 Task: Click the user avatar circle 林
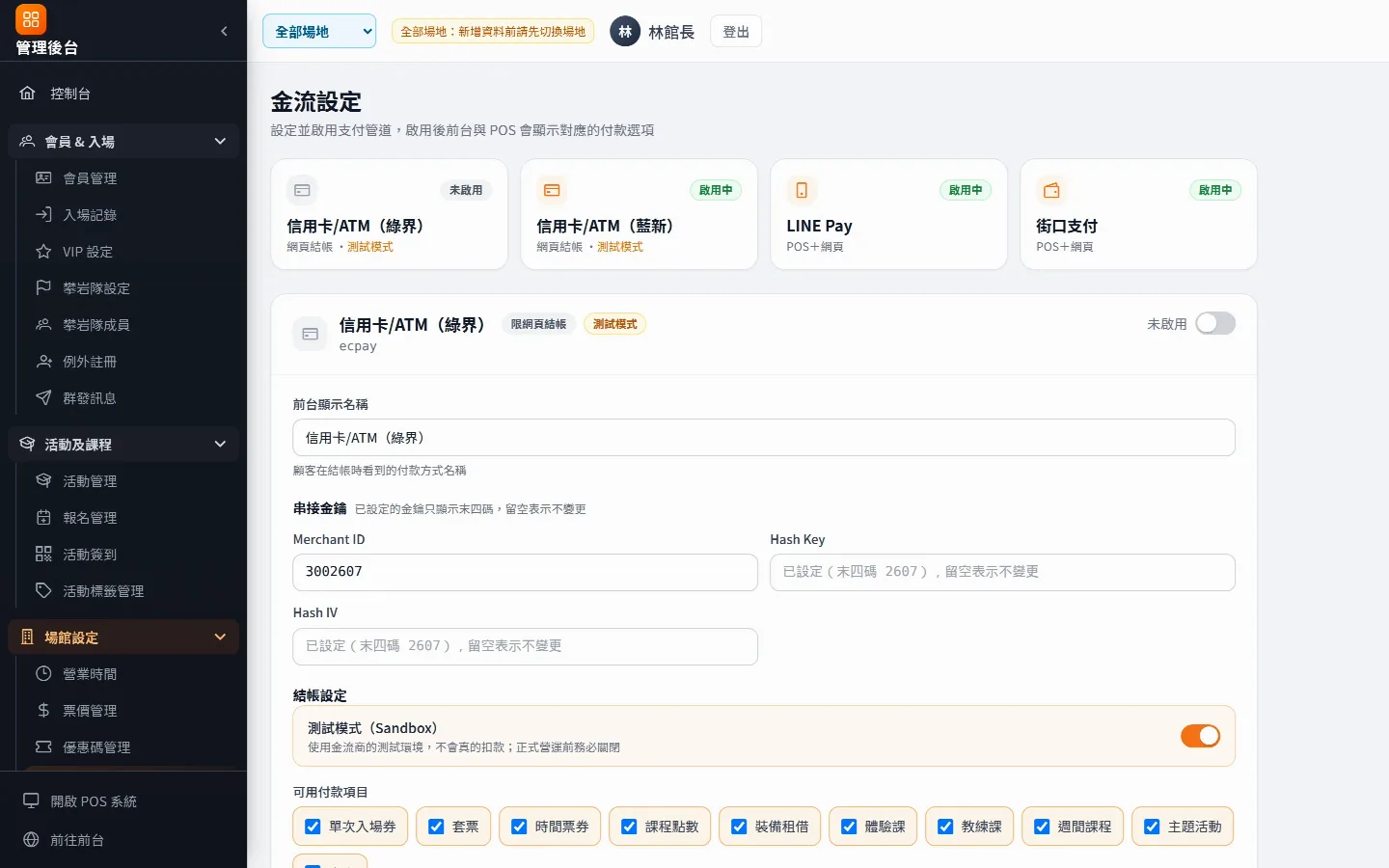click(x=625, y=32)
